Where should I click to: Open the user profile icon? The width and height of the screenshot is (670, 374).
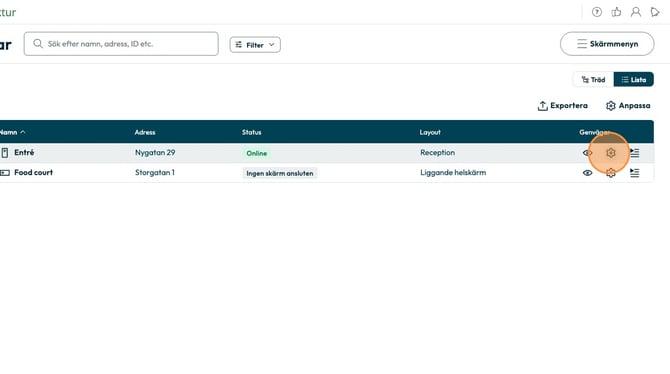[x=636, y=12]
